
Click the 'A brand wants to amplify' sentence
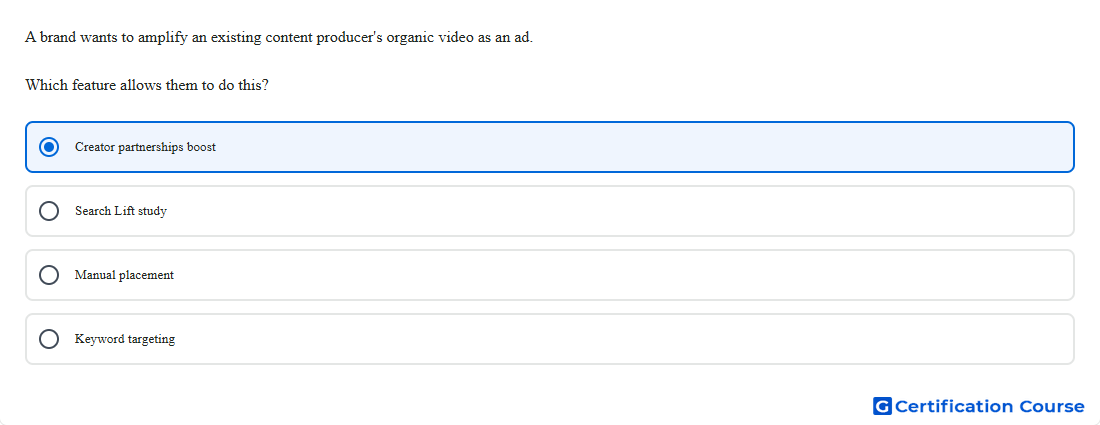[279, 37]
